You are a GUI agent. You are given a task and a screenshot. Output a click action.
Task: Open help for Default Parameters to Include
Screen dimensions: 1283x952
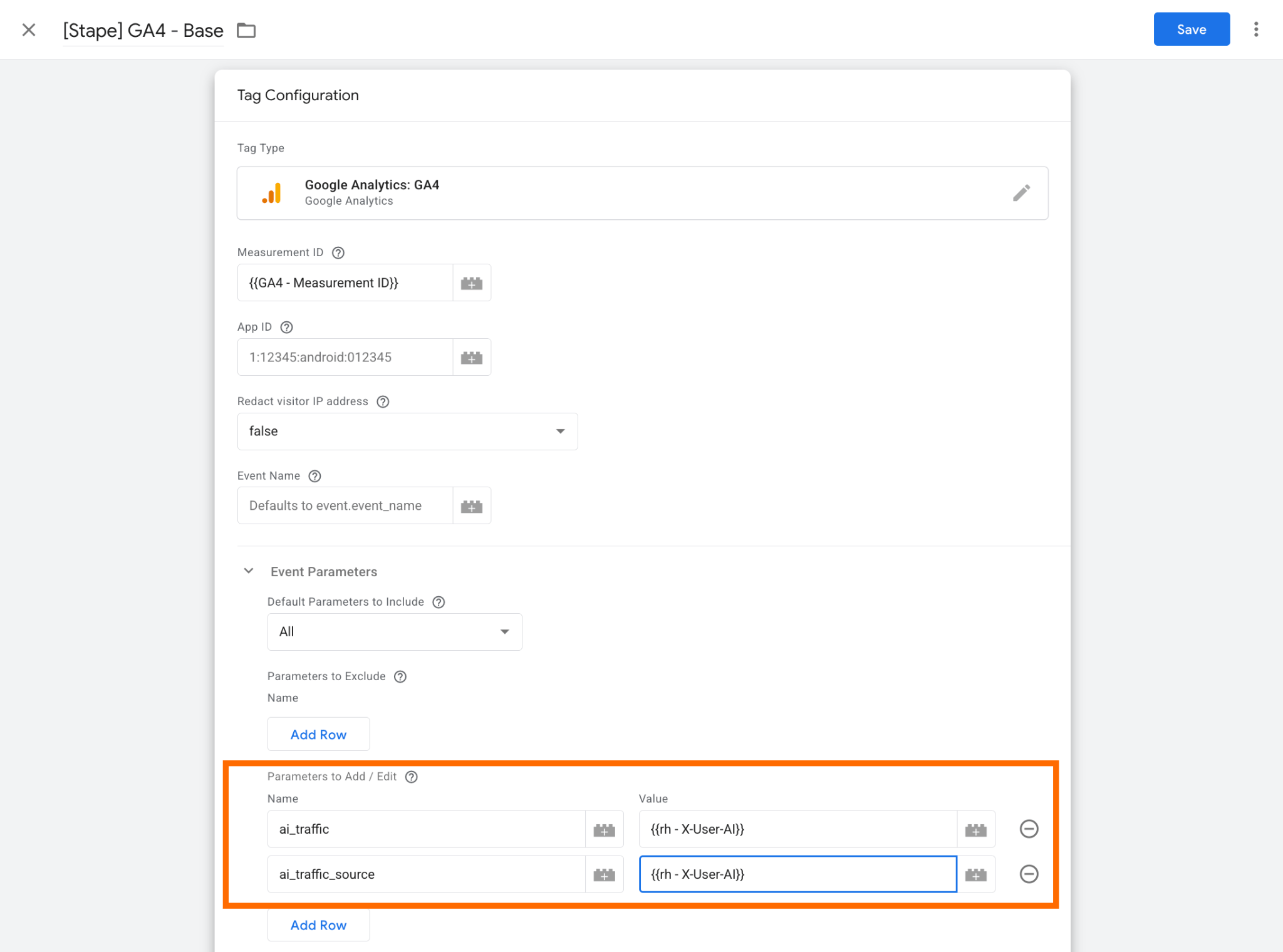tap(439, 602)
